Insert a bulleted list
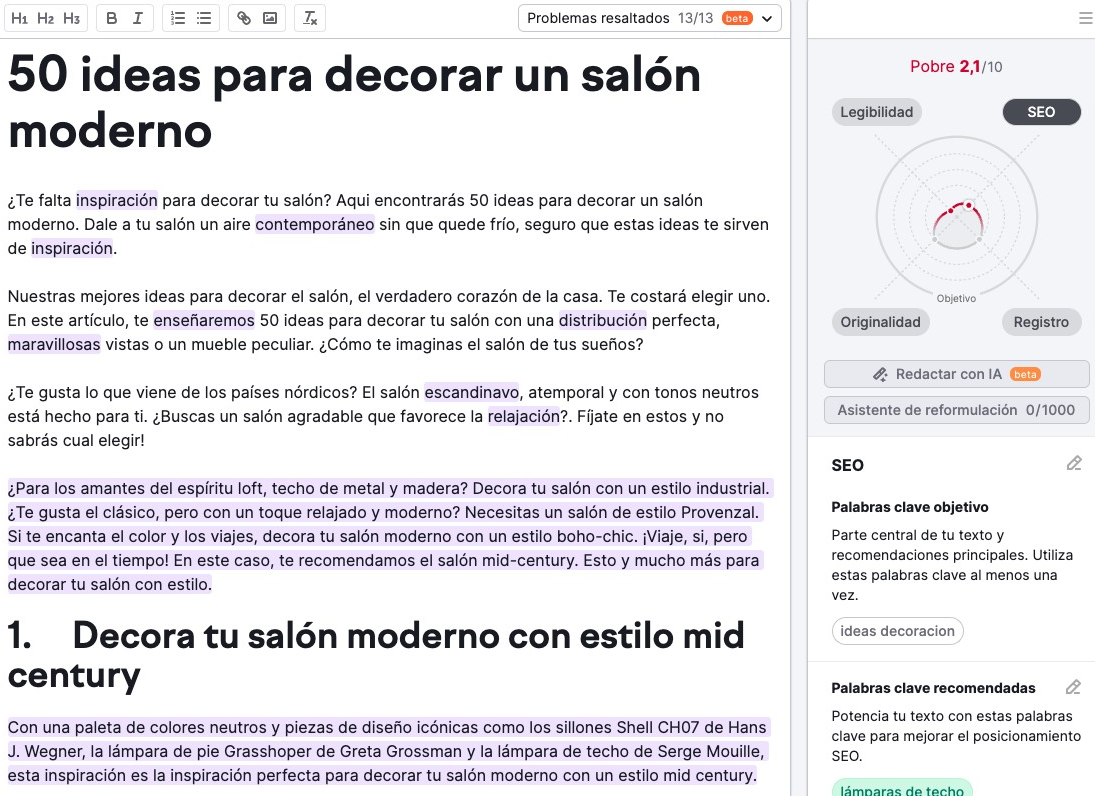 [x=204, y=18]
